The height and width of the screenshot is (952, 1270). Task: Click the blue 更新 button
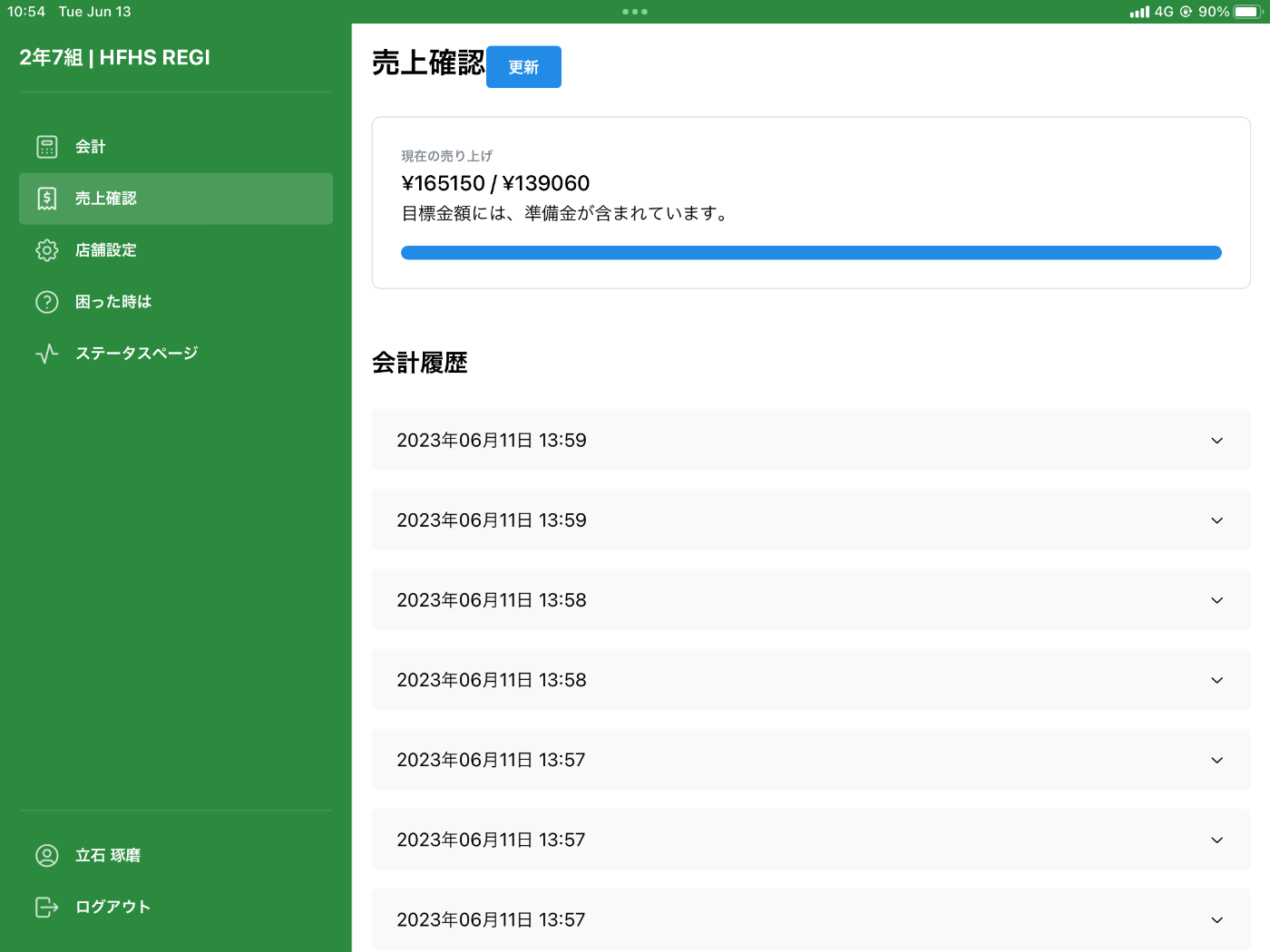(x=523, y=67)
